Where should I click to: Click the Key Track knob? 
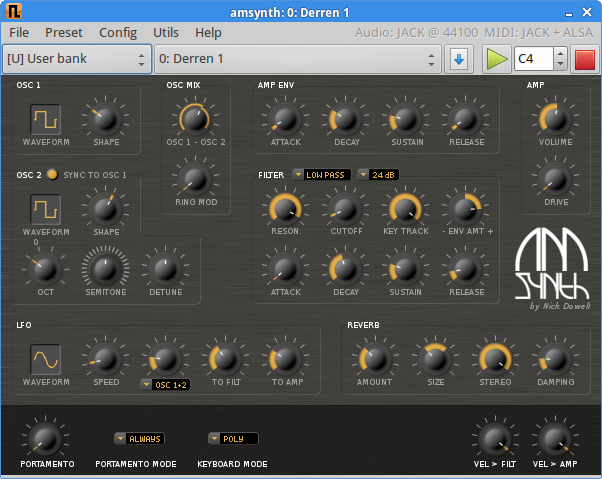pyautogui.click(x=405, y=210)
